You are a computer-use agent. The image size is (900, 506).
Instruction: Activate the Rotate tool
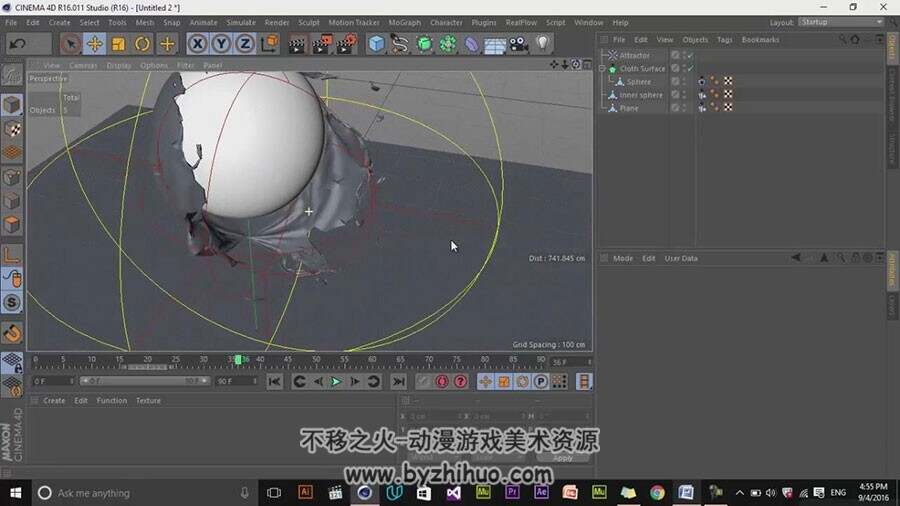[142, 44]
